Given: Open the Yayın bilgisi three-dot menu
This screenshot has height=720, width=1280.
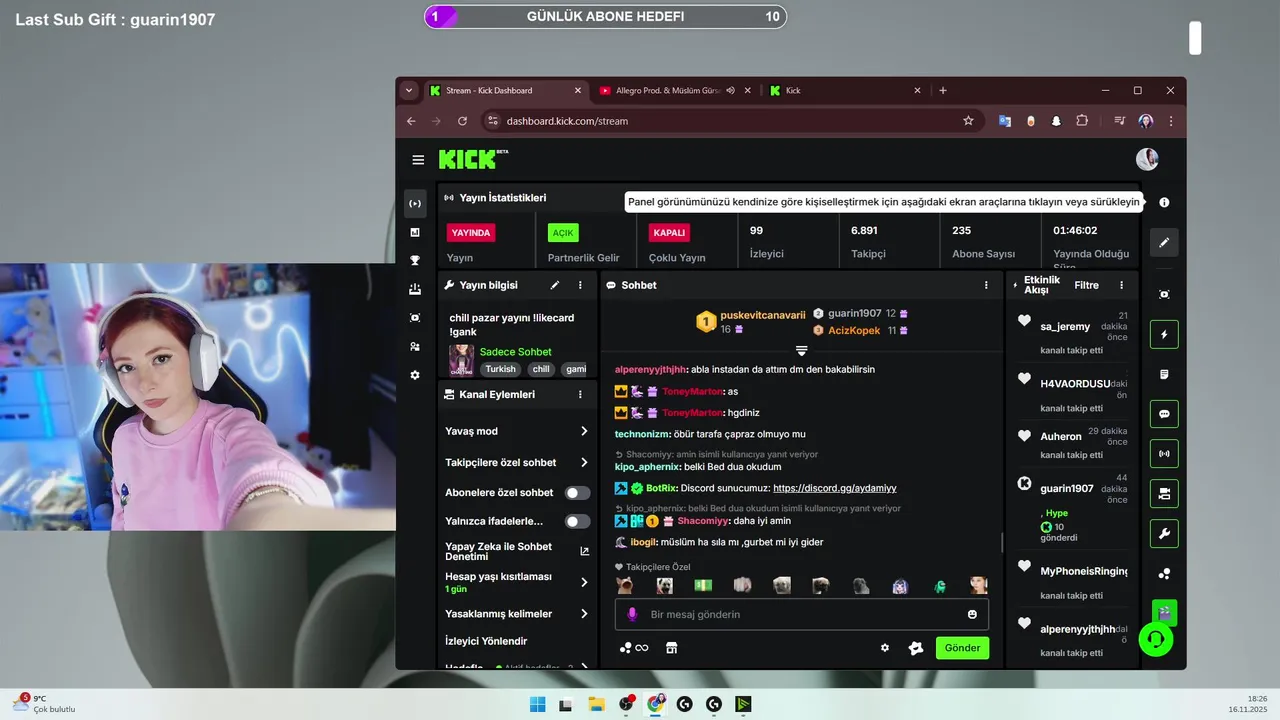Looking at the screenshot, I should [580, 285].
